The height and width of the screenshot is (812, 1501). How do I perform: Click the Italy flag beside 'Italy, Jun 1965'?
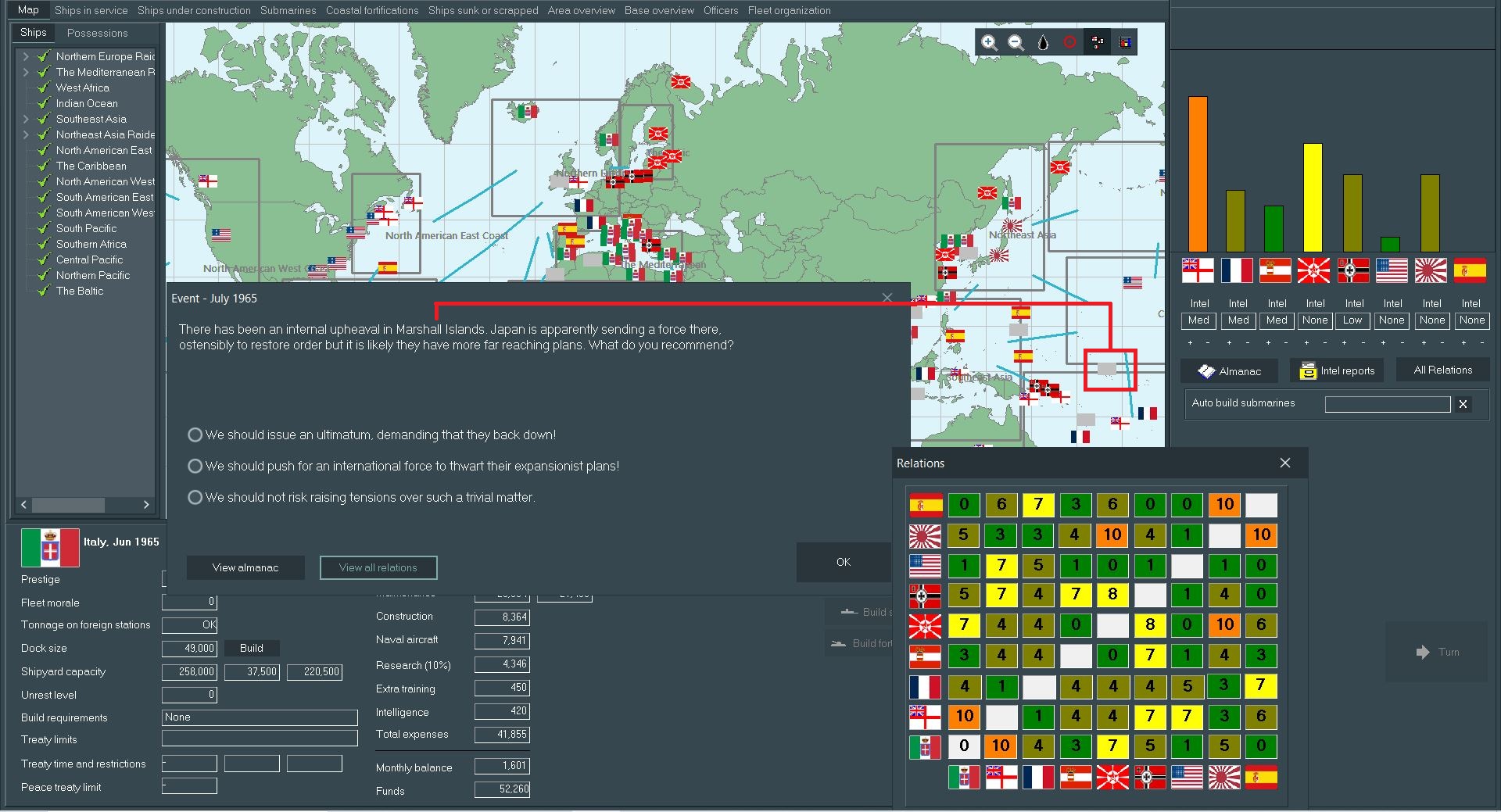[50, 547]
